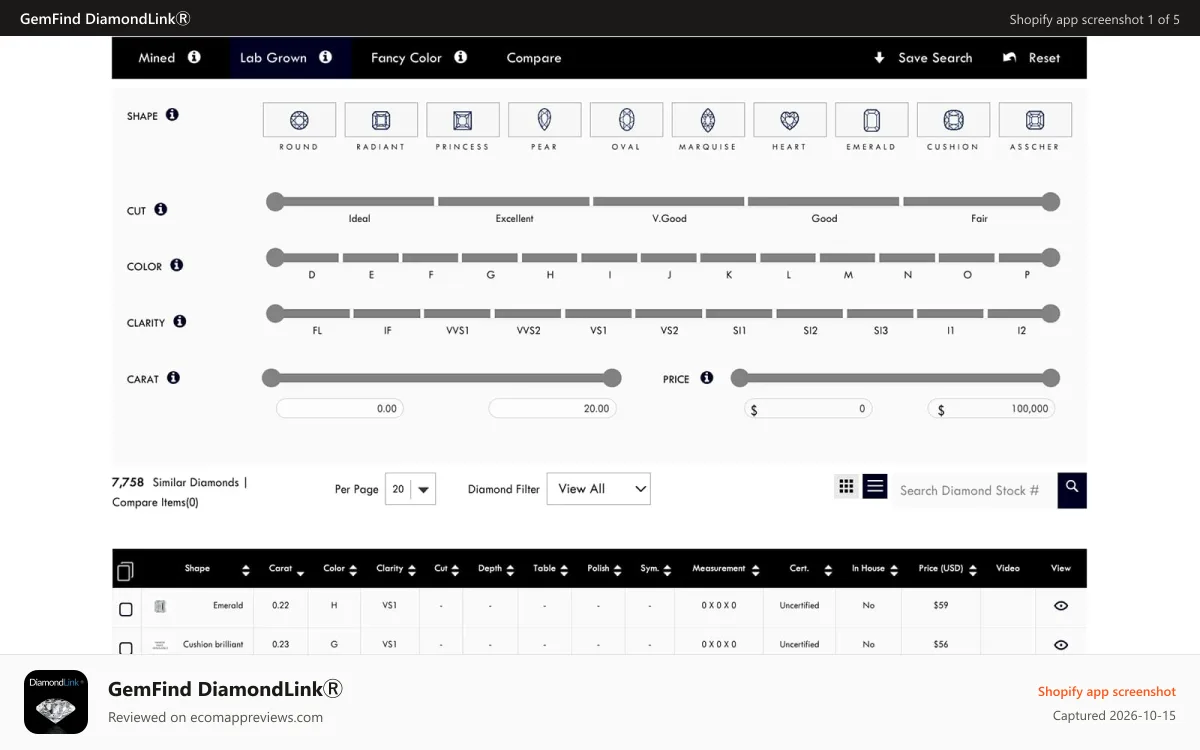
Task: Click the compare-all icon in table header
Action: [x=125, y=571]
